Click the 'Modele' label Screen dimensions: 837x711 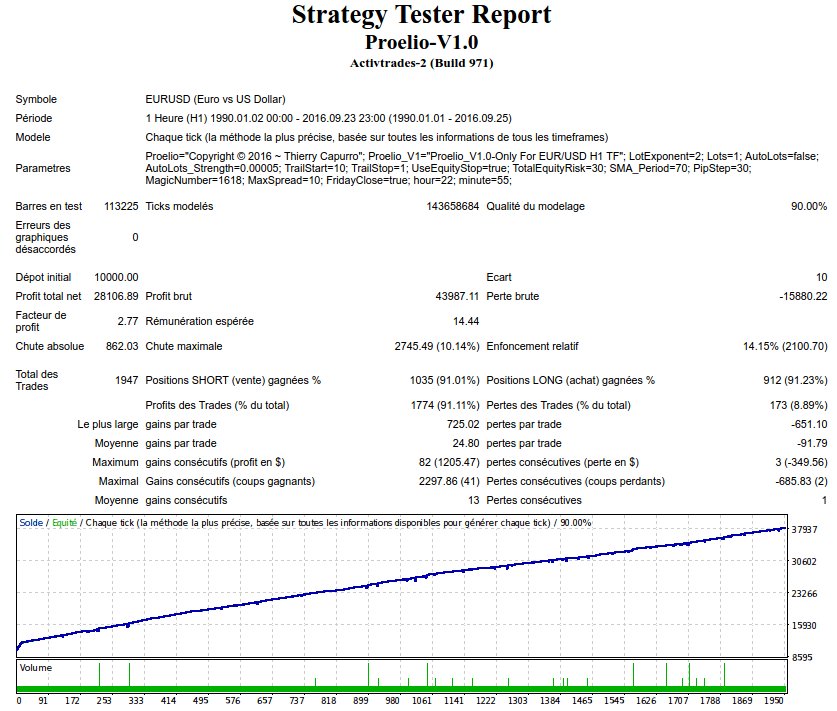tap(33, 137)
